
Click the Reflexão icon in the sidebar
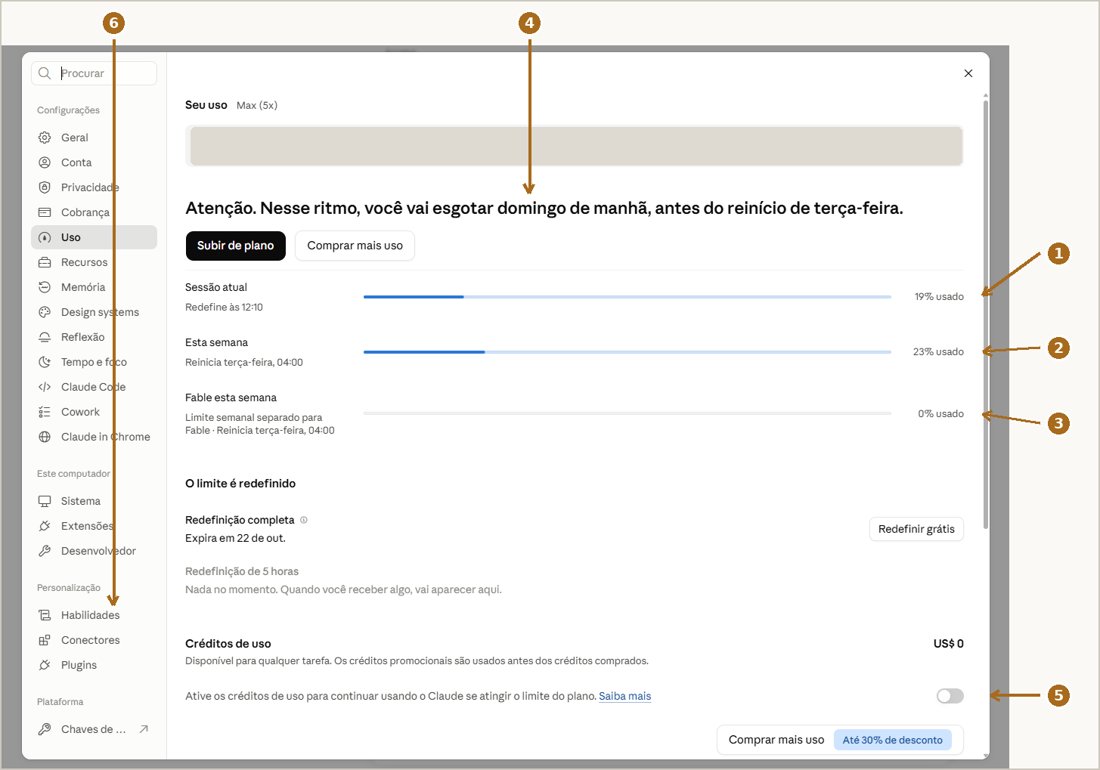(45, 337)
